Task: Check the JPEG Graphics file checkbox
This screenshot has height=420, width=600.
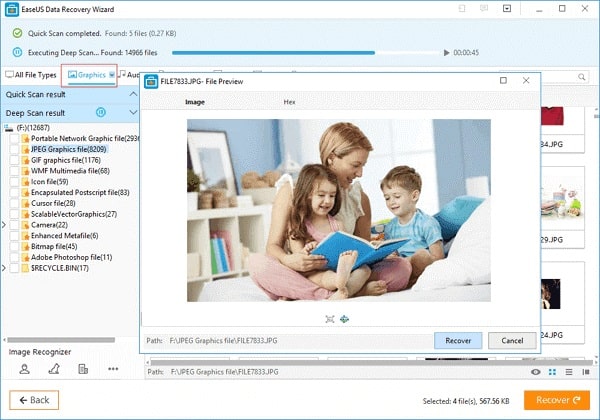Action: pos(14,149)
